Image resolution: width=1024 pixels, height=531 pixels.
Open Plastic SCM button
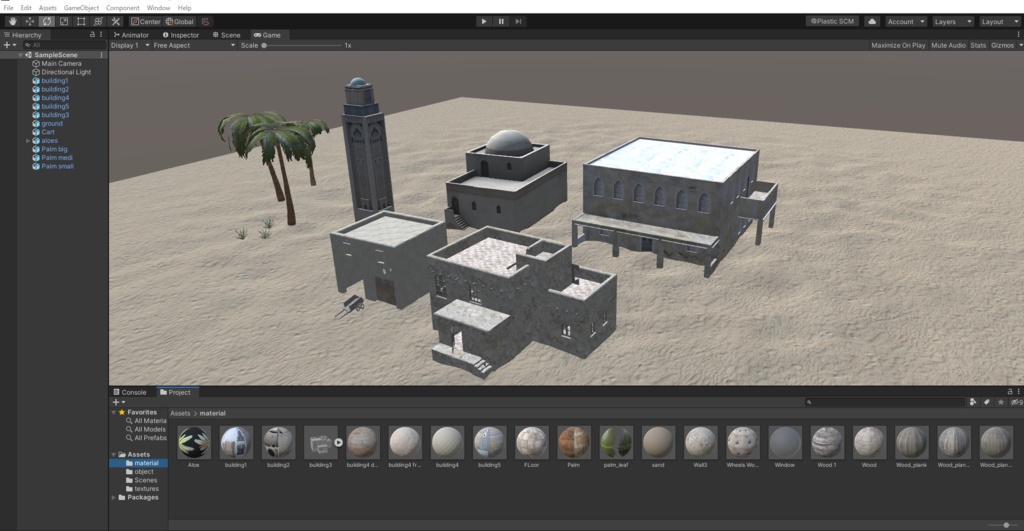click(832, 22)
